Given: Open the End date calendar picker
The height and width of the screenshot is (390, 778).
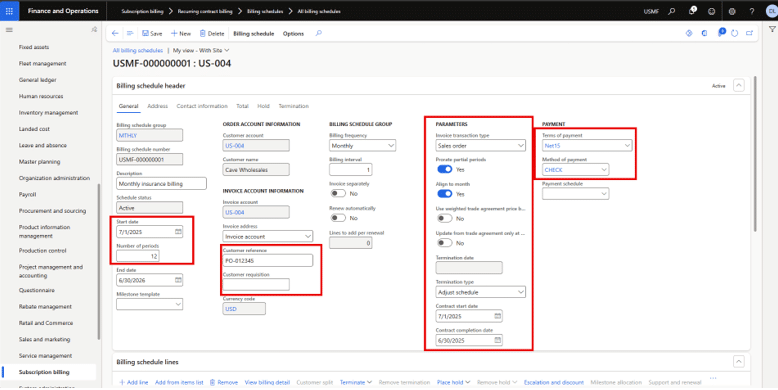Looking at the screenshot, I should [178, 280].
